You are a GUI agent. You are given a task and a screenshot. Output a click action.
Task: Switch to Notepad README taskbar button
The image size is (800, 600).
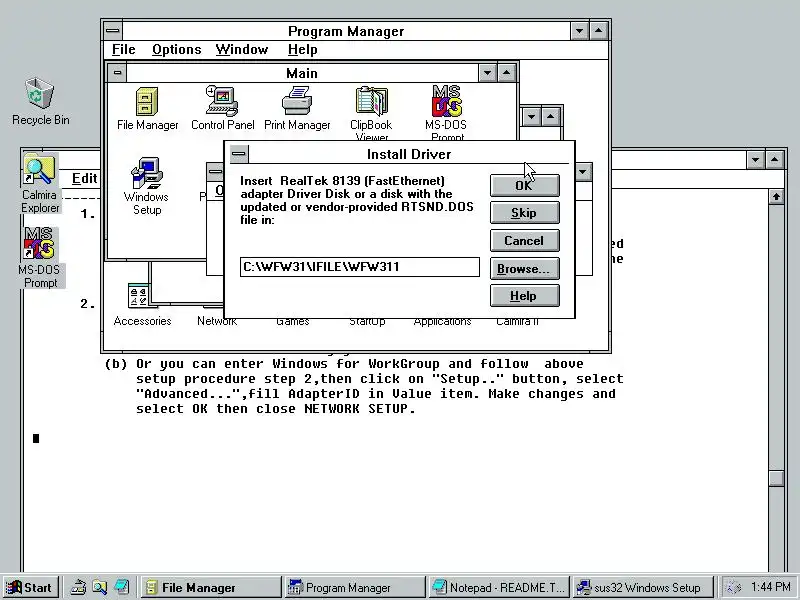tap(499, 587)
